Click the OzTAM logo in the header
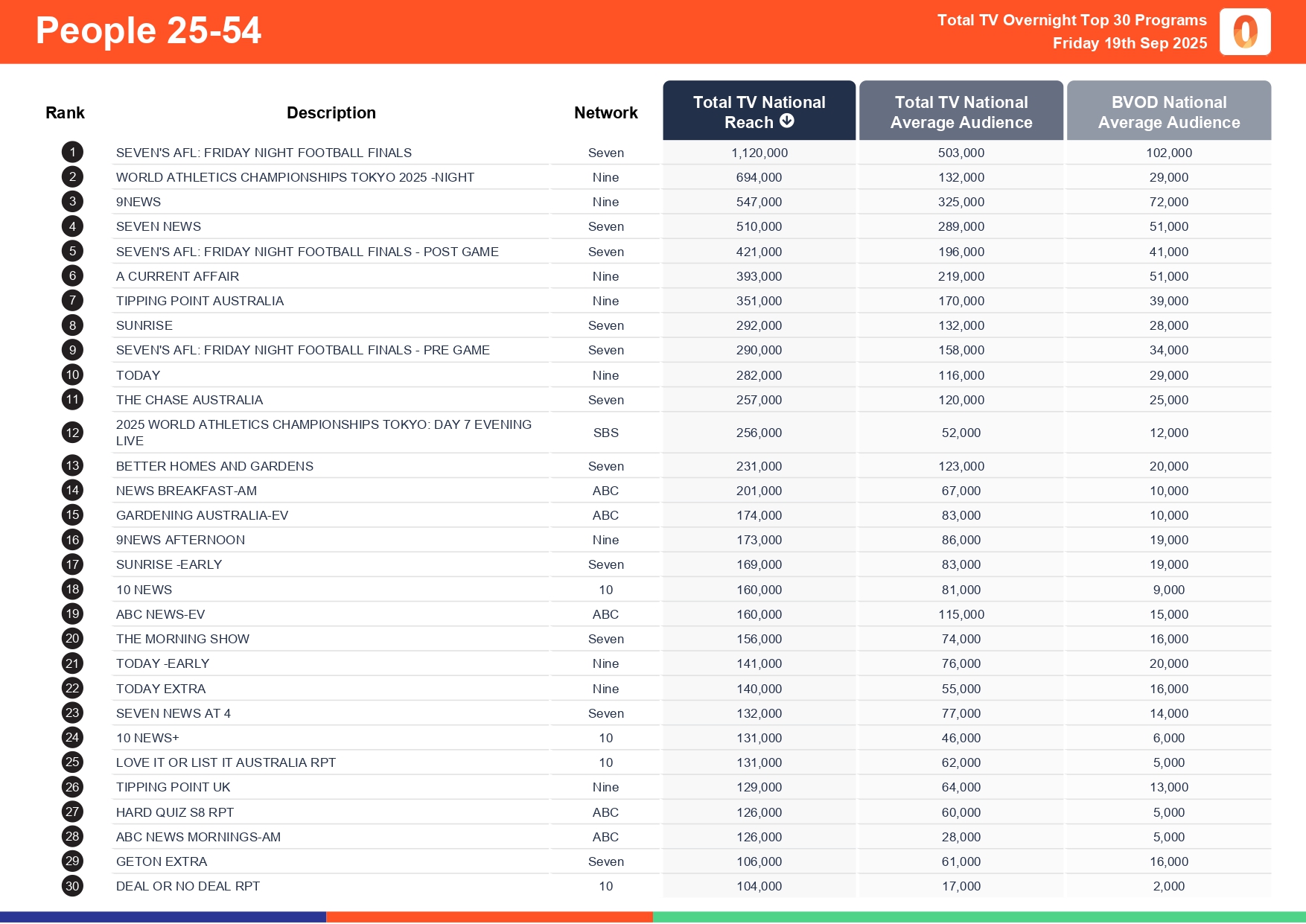Image resolution: width=1306 pixels, height=924 pixels. 1244,31
